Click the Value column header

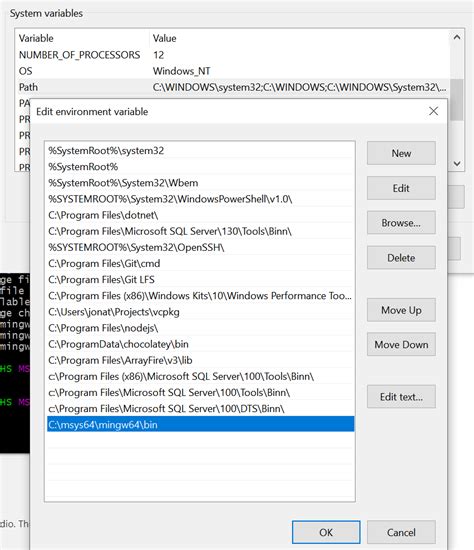click(x=300, y=38)
